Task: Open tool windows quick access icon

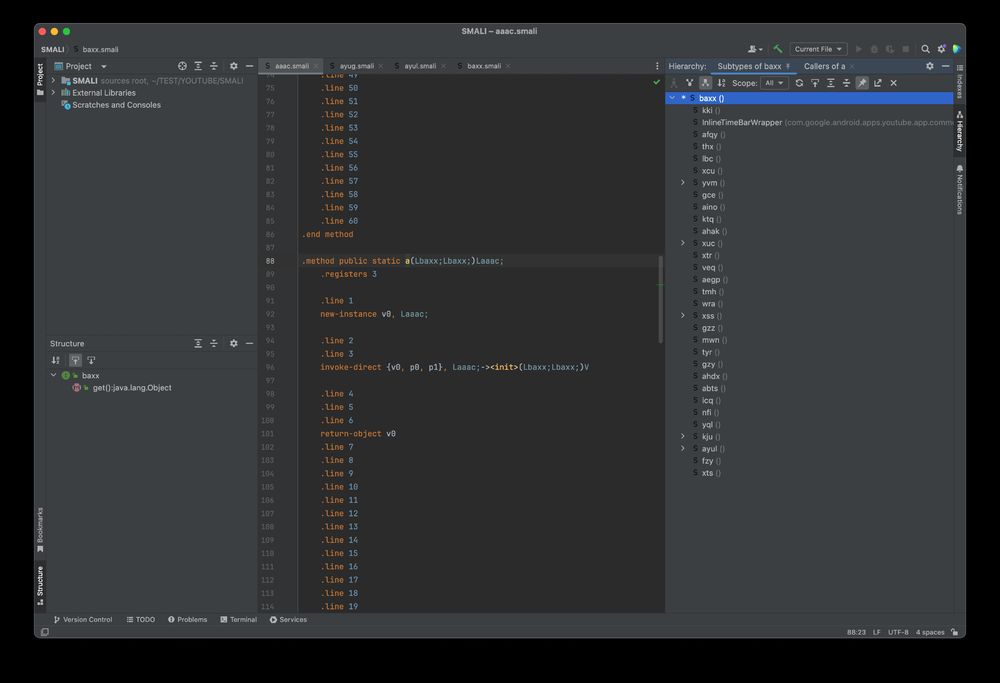Action: point(45,632)
